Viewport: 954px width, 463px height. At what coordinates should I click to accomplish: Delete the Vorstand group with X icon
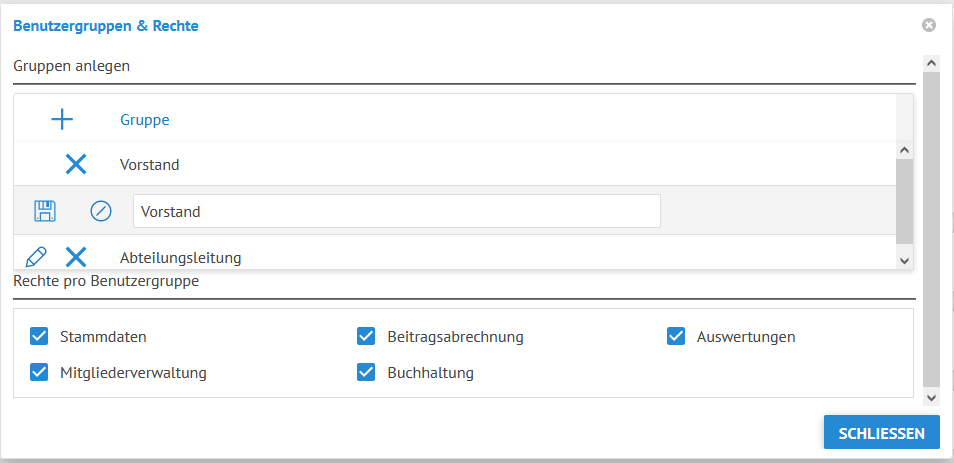tap(76, 164)
